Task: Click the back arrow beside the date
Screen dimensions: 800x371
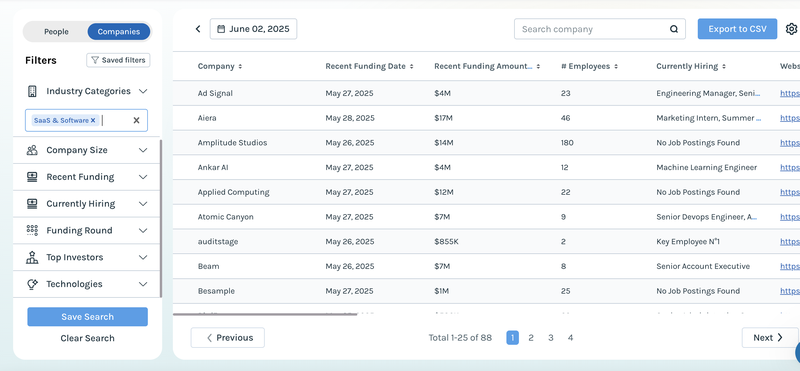Action: tap(198, 29)
